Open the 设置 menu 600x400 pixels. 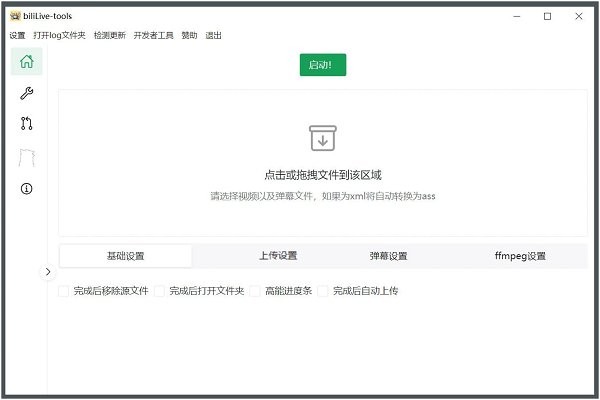pyautogui.click(x=17, y=36)
